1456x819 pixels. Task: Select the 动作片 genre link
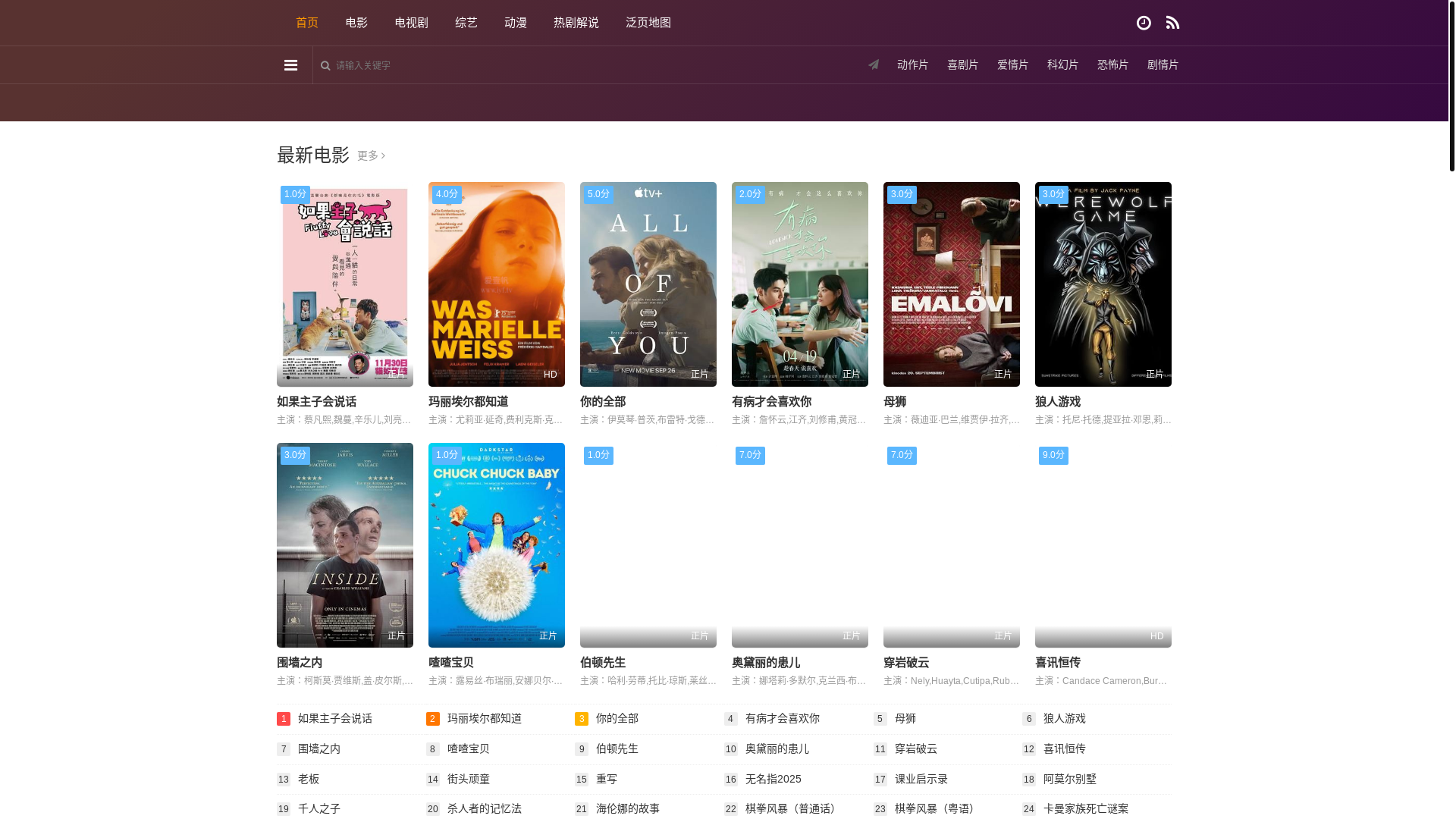point(912,65)
